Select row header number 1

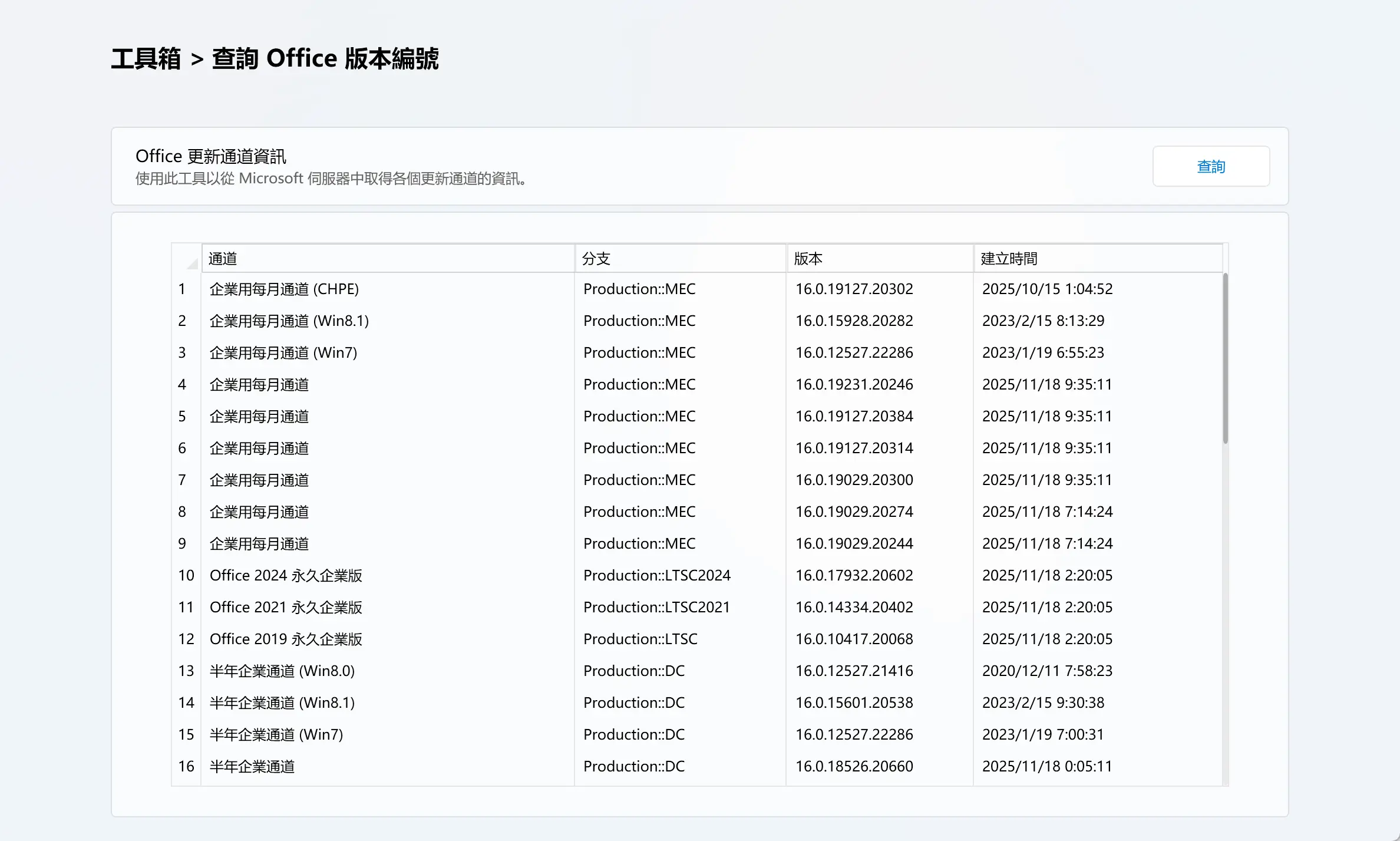pos(183,289)
